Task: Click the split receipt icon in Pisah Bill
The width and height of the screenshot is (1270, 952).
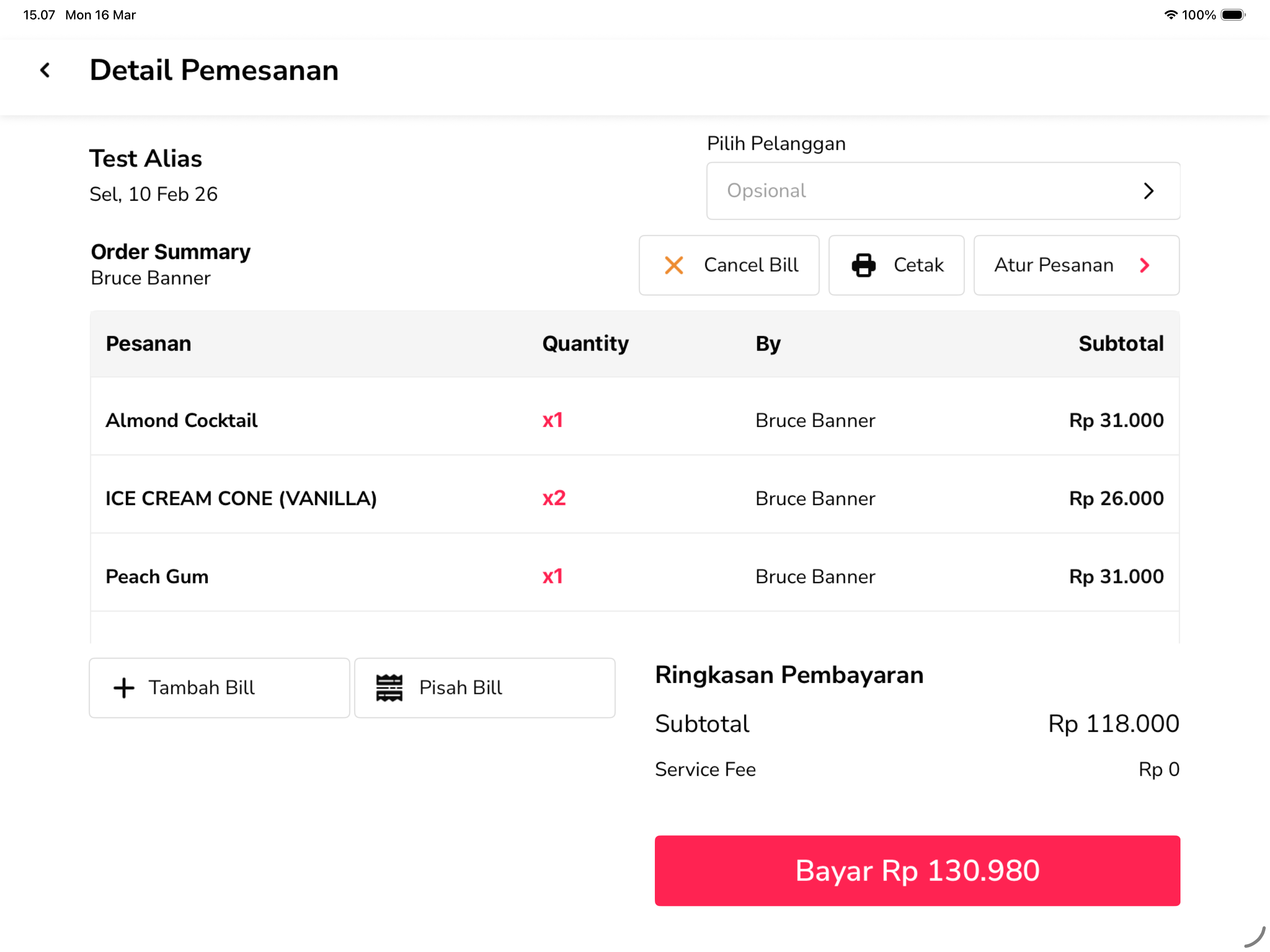Action: 389,687
